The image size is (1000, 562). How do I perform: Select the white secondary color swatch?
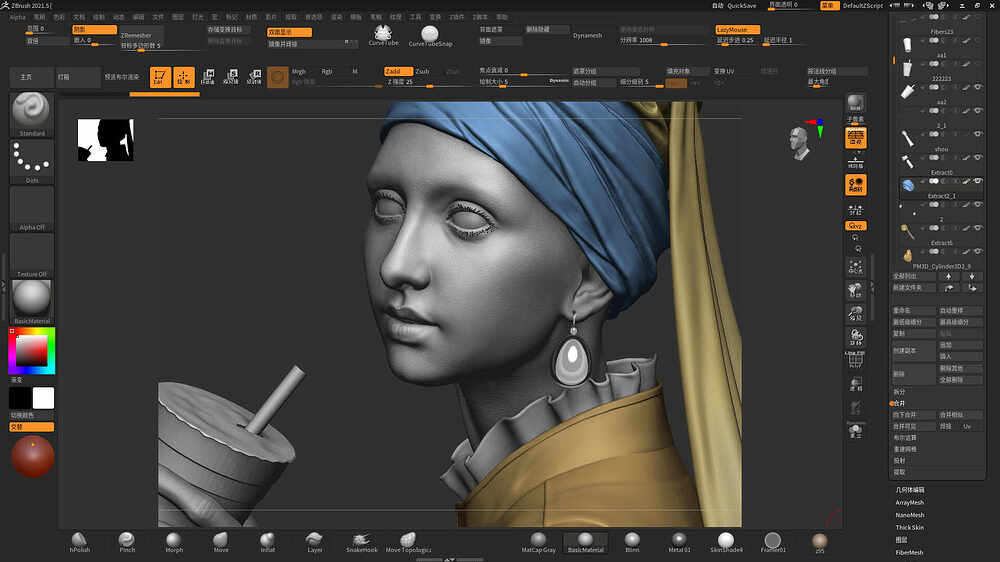pyautogui.click(x=43, y=397)
